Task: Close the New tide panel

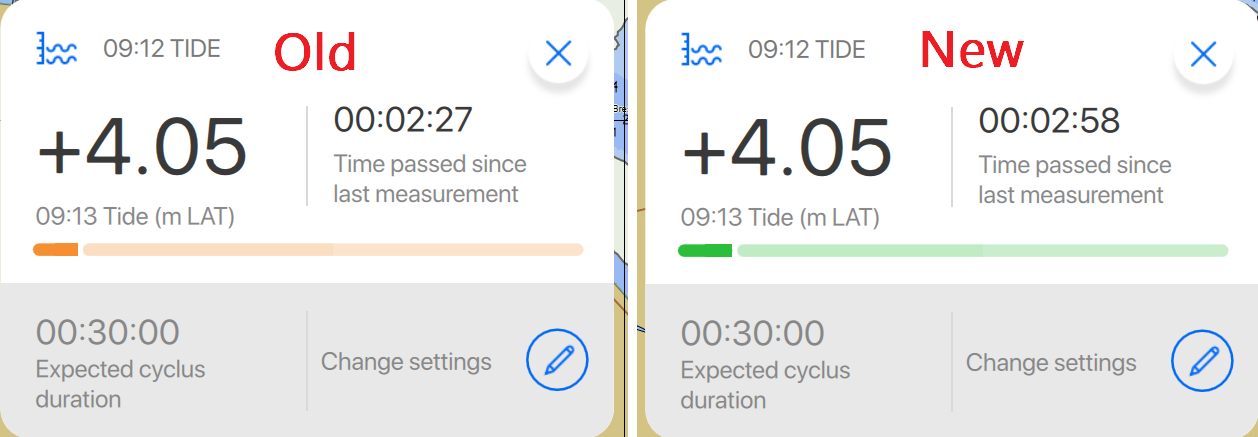Action: pyautogui.click(x=1203, y=54)
